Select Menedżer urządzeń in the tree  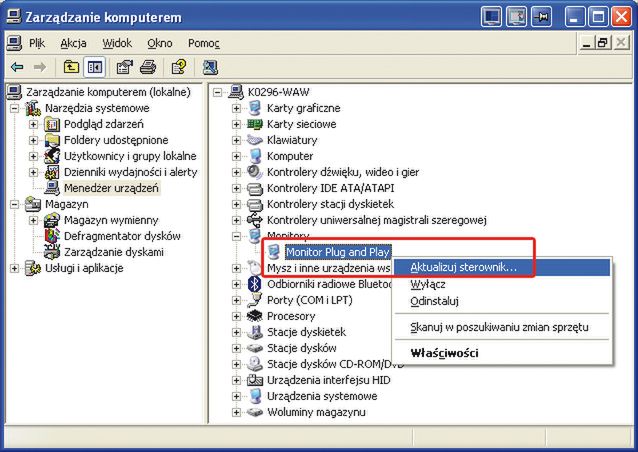tap(111, 188)
